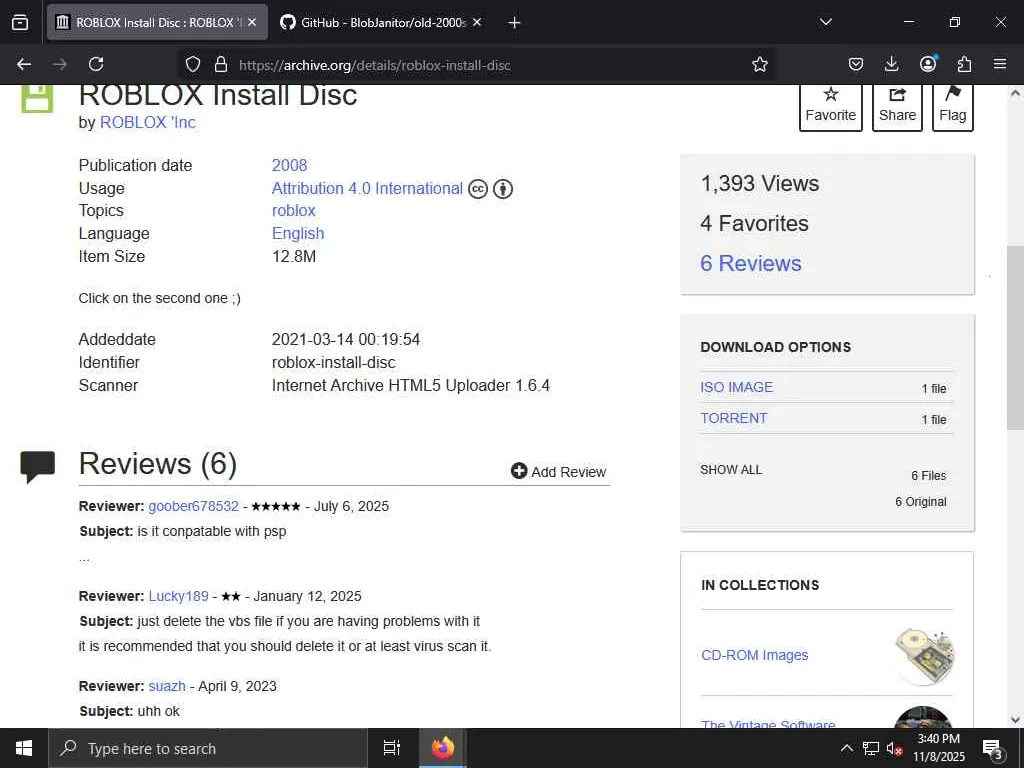Open the roblox topic link
The height and width of the screenshot is (768, 1024).
coord(293,210)
